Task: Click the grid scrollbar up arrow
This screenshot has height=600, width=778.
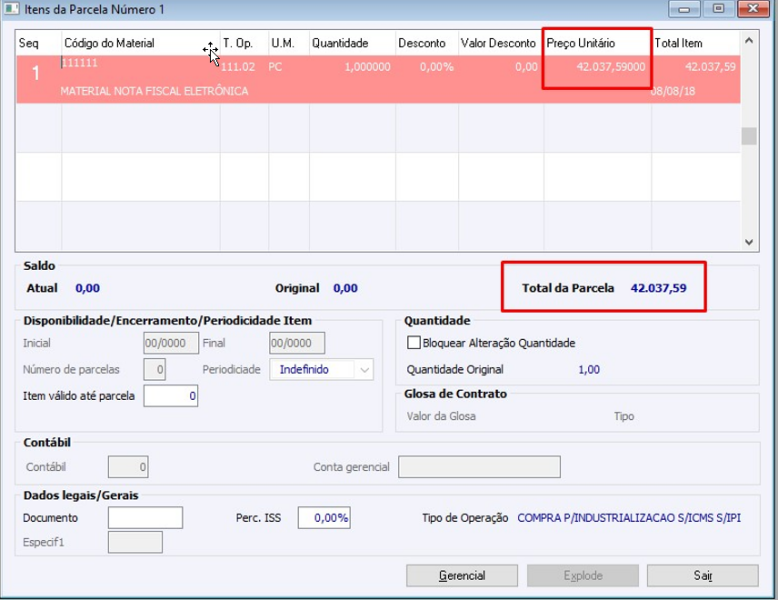Action: pos(749,40)
